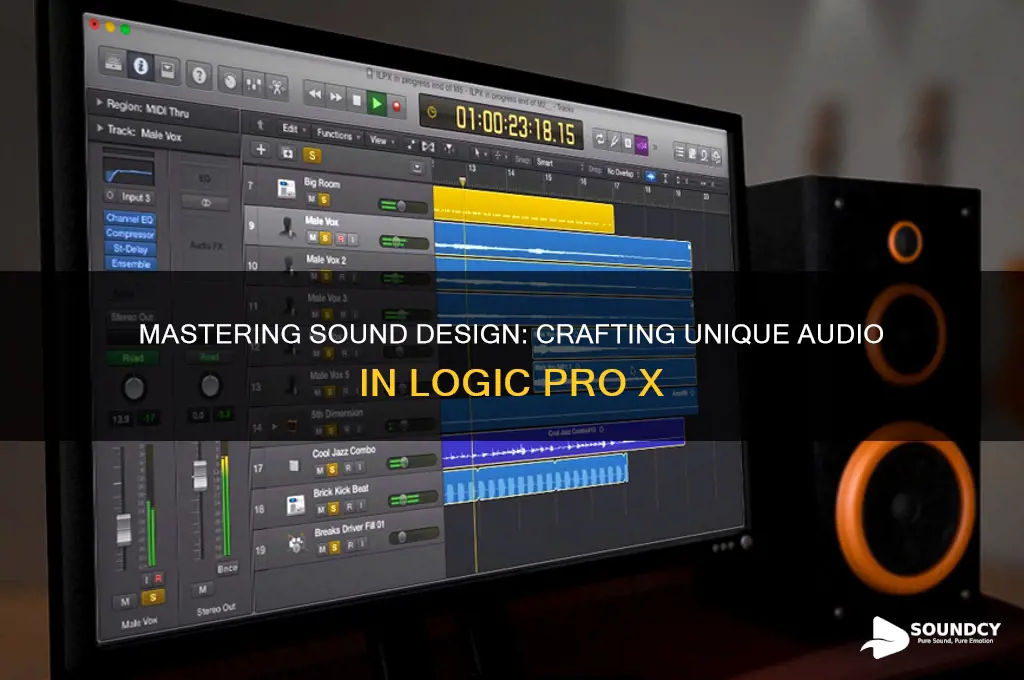This screenshot has width=1024, height=680.
Task: Click the Fast Forward transport button
Action: coord(336,97)
